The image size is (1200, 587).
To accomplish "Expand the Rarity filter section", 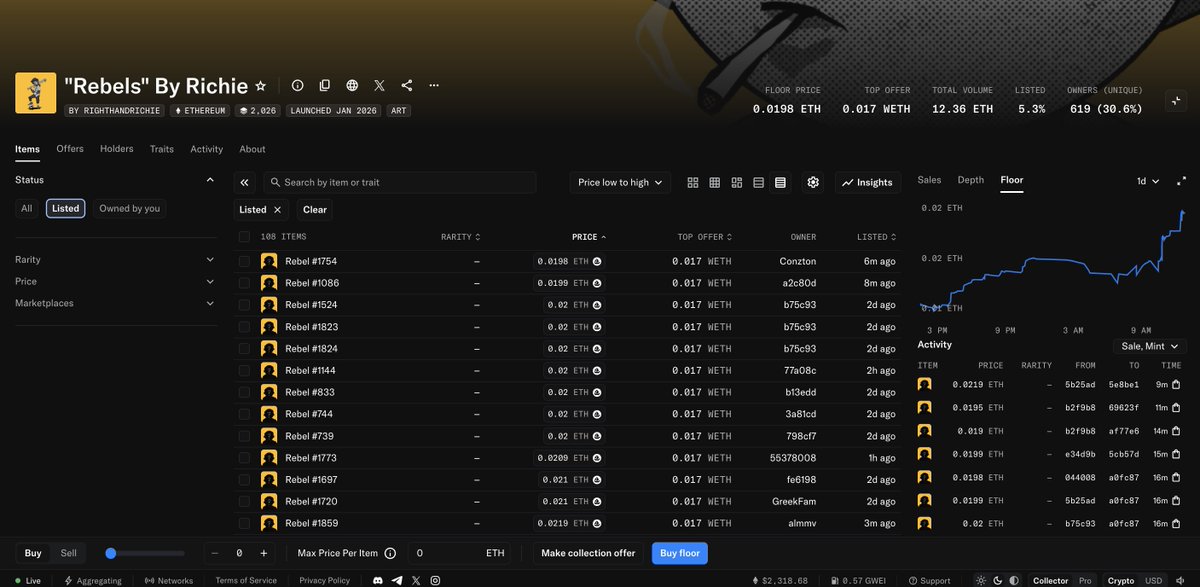I will tap(116, 259).
